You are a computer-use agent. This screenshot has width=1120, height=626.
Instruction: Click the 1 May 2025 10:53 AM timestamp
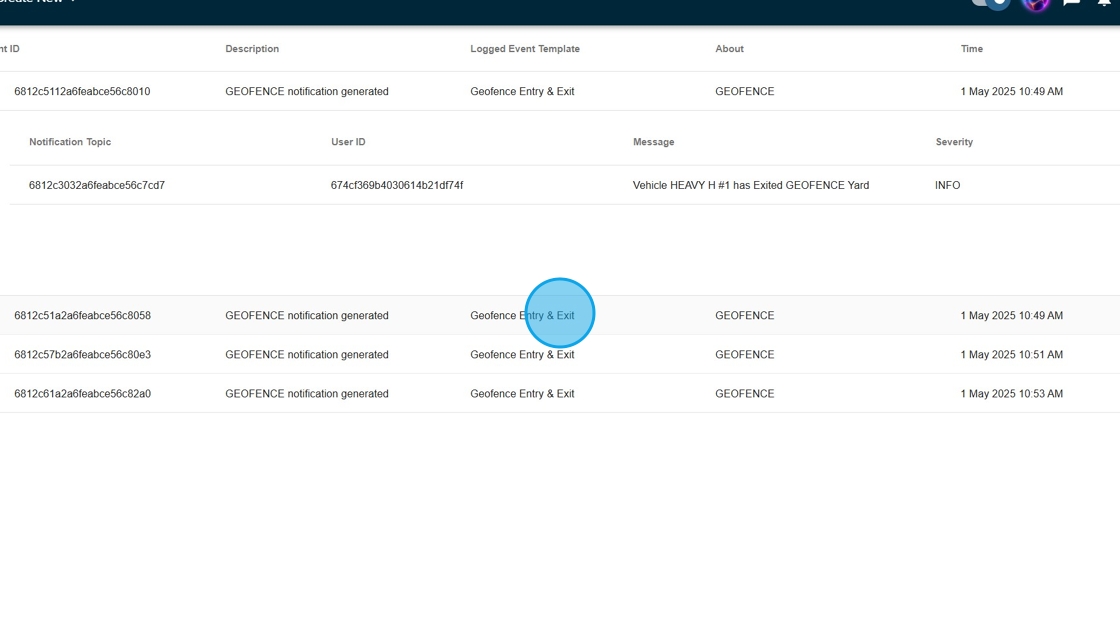pyautogui.click(x=1011, y=393)
